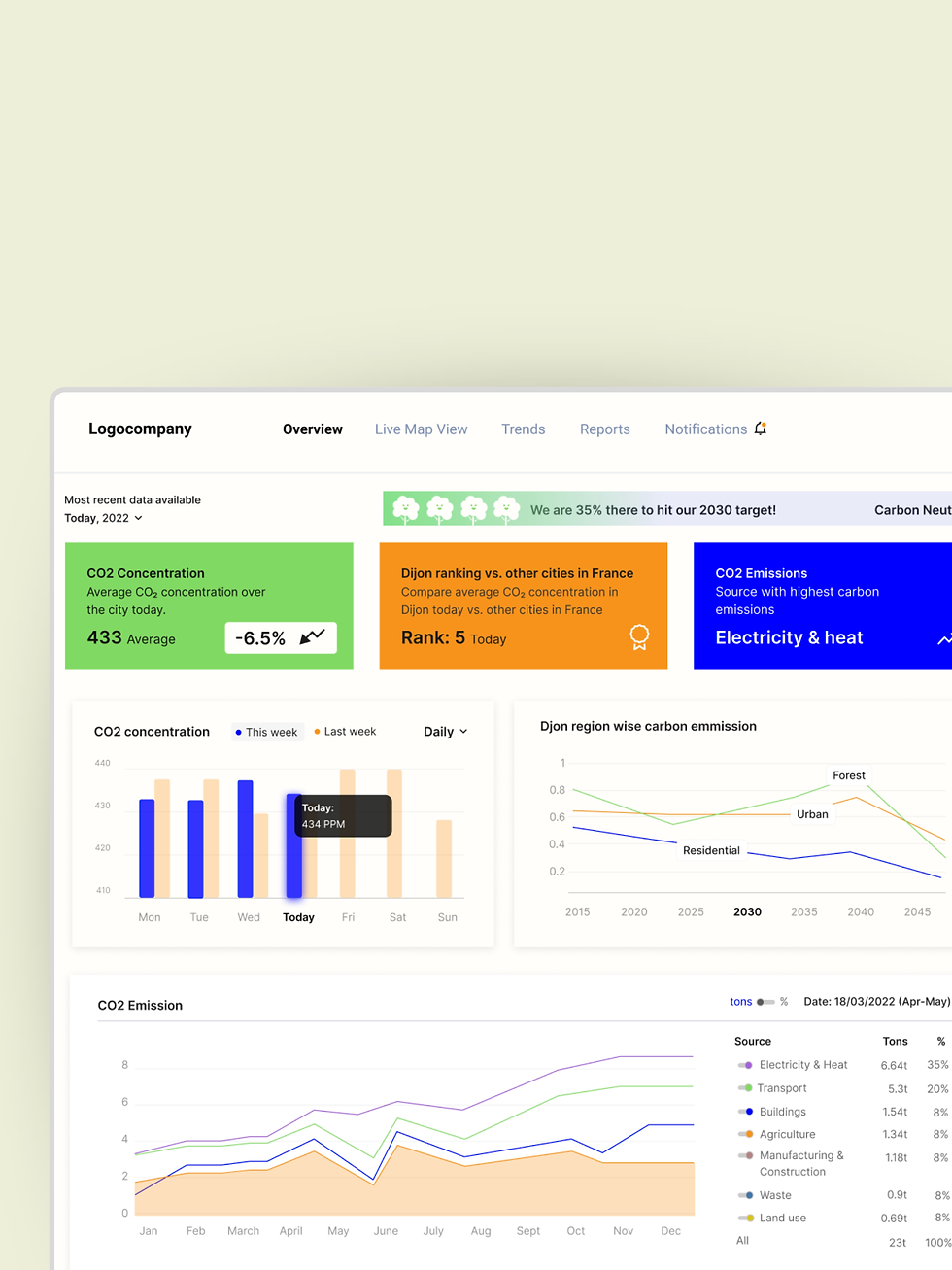Click the Residential line label
The width and height of the screenshot is (952, 1270).
point(711,850)
